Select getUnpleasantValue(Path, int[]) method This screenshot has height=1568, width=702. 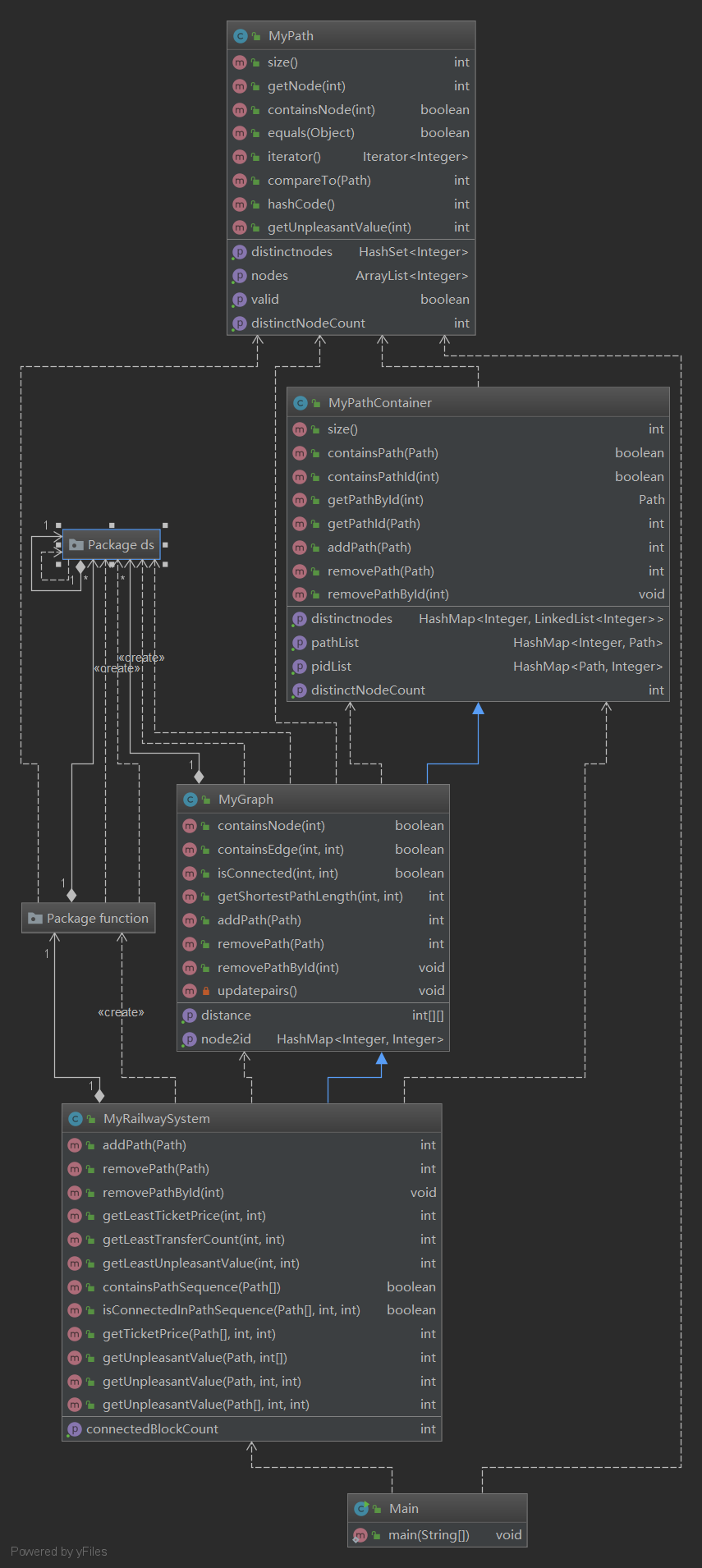pyautogui.click(x=252, y=1358)
